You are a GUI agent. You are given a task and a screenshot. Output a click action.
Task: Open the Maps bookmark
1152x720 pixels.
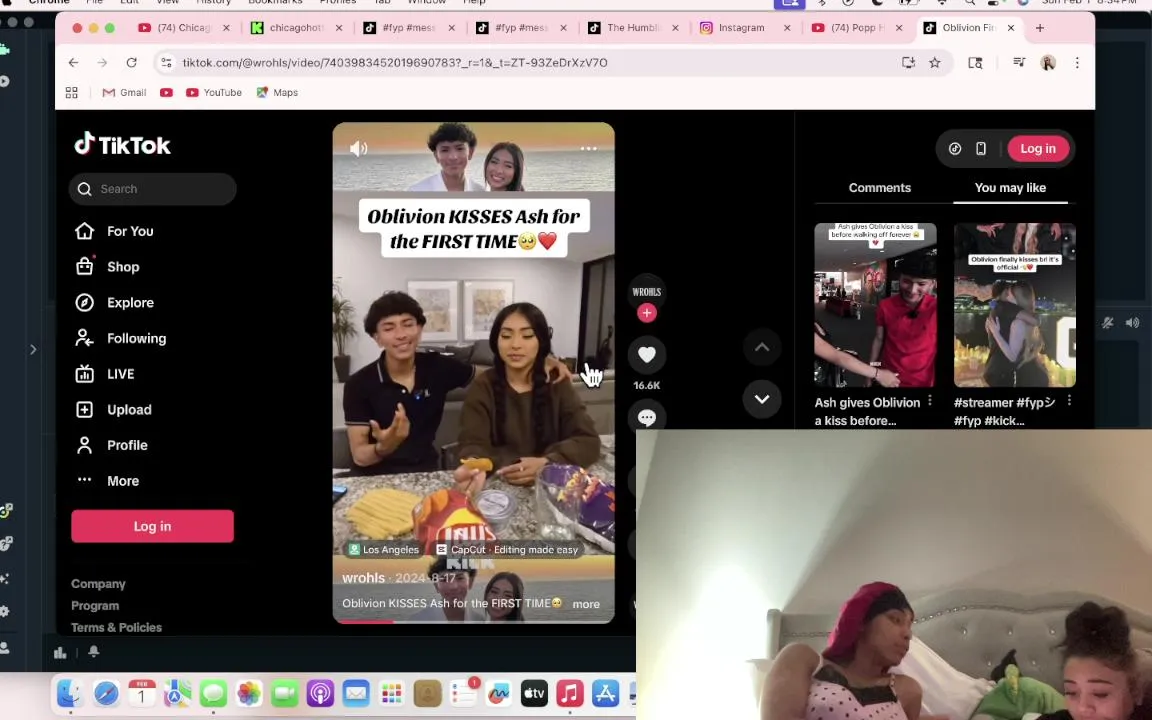(277, 93)
